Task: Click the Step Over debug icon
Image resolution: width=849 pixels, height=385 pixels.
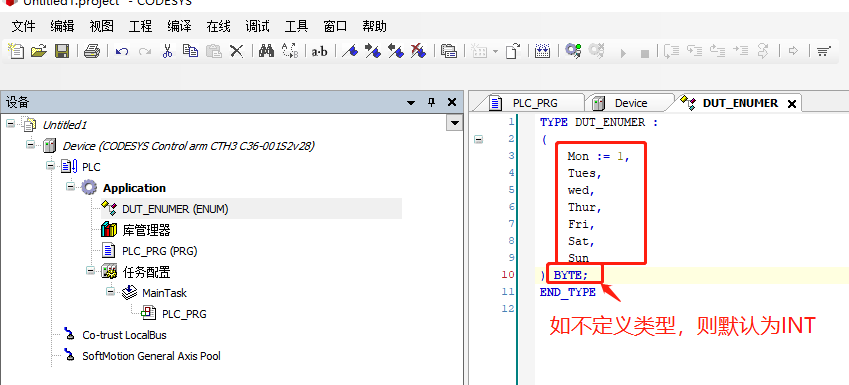Action: 672,51
